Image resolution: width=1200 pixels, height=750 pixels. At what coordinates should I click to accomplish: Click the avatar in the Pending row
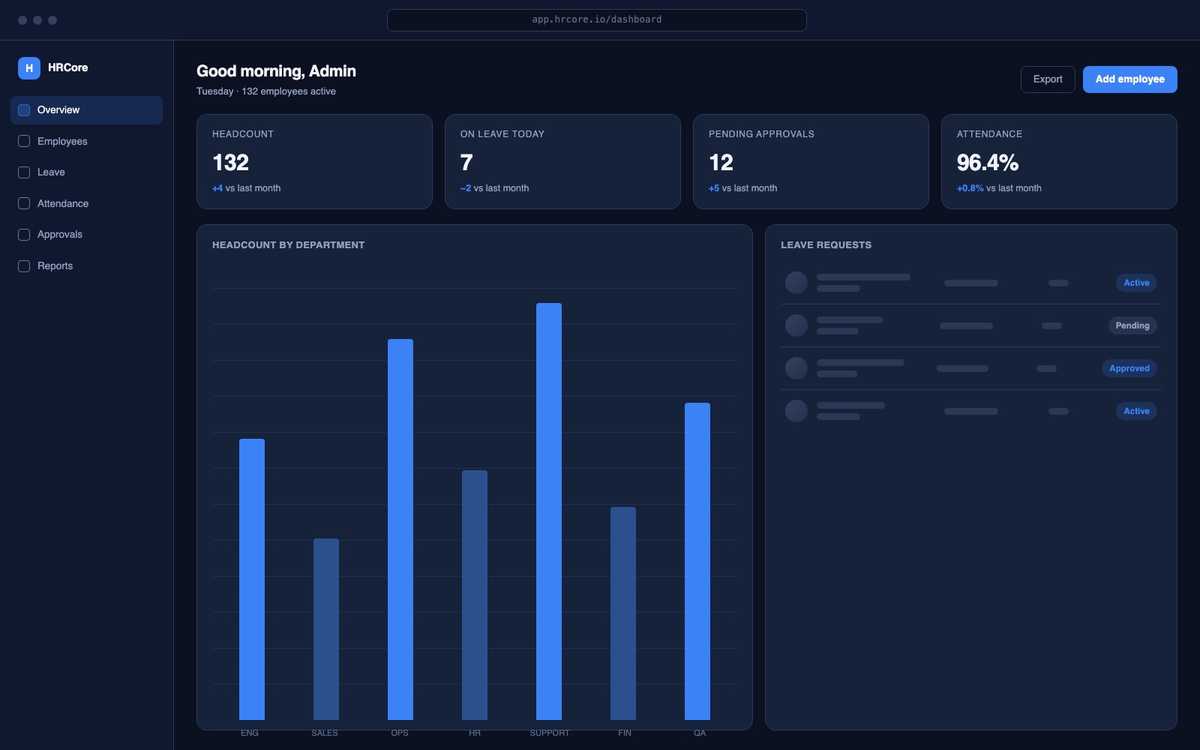point(796,325)
